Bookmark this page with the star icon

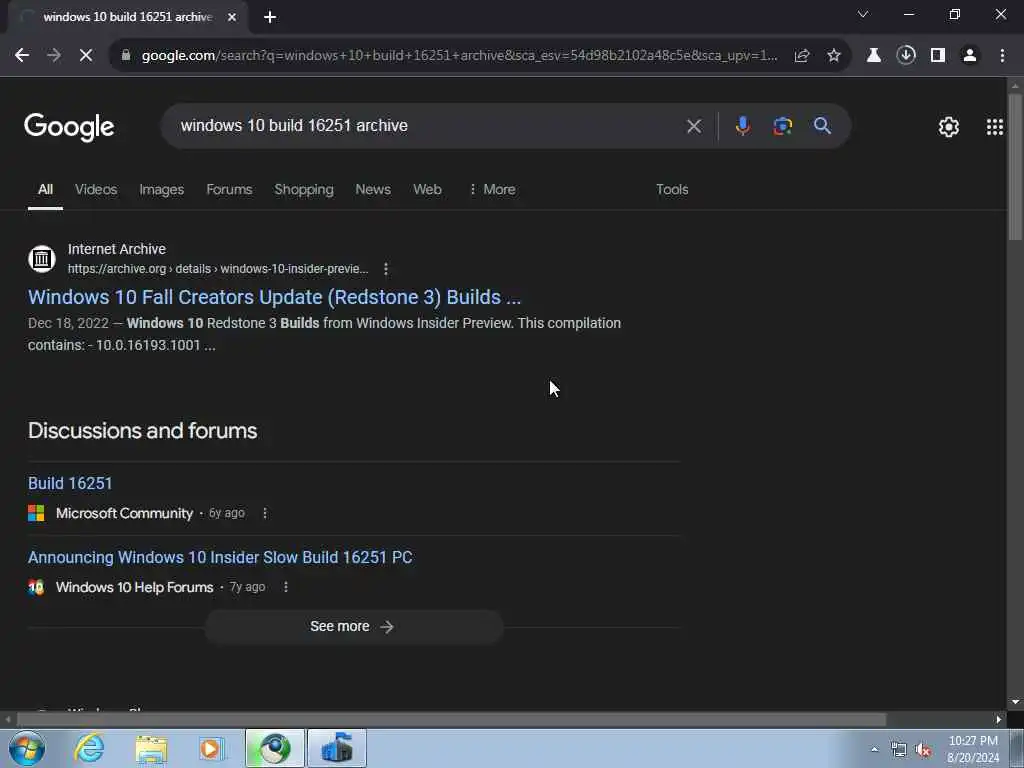(833, 56)
